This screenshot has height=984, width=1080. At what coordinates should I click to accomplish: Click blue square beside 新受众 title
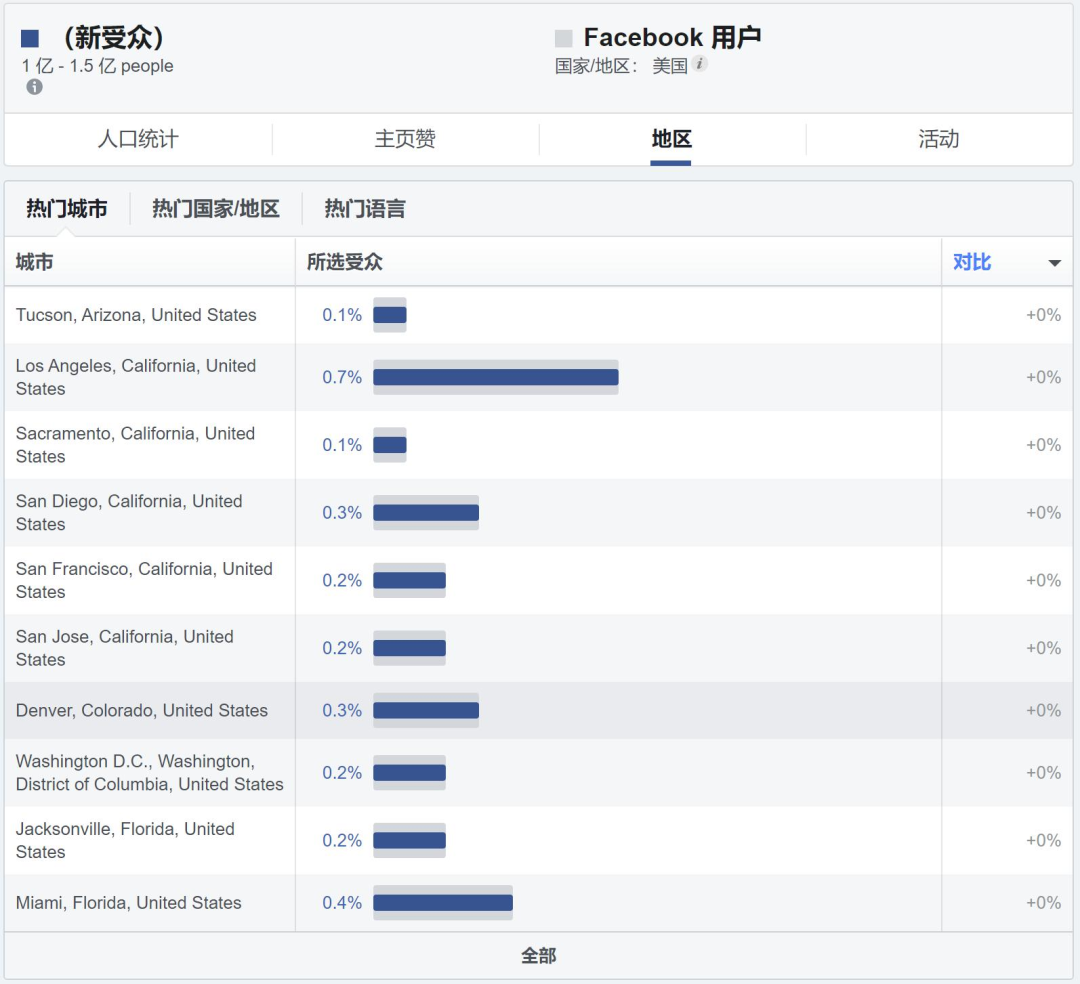point(30,39)
